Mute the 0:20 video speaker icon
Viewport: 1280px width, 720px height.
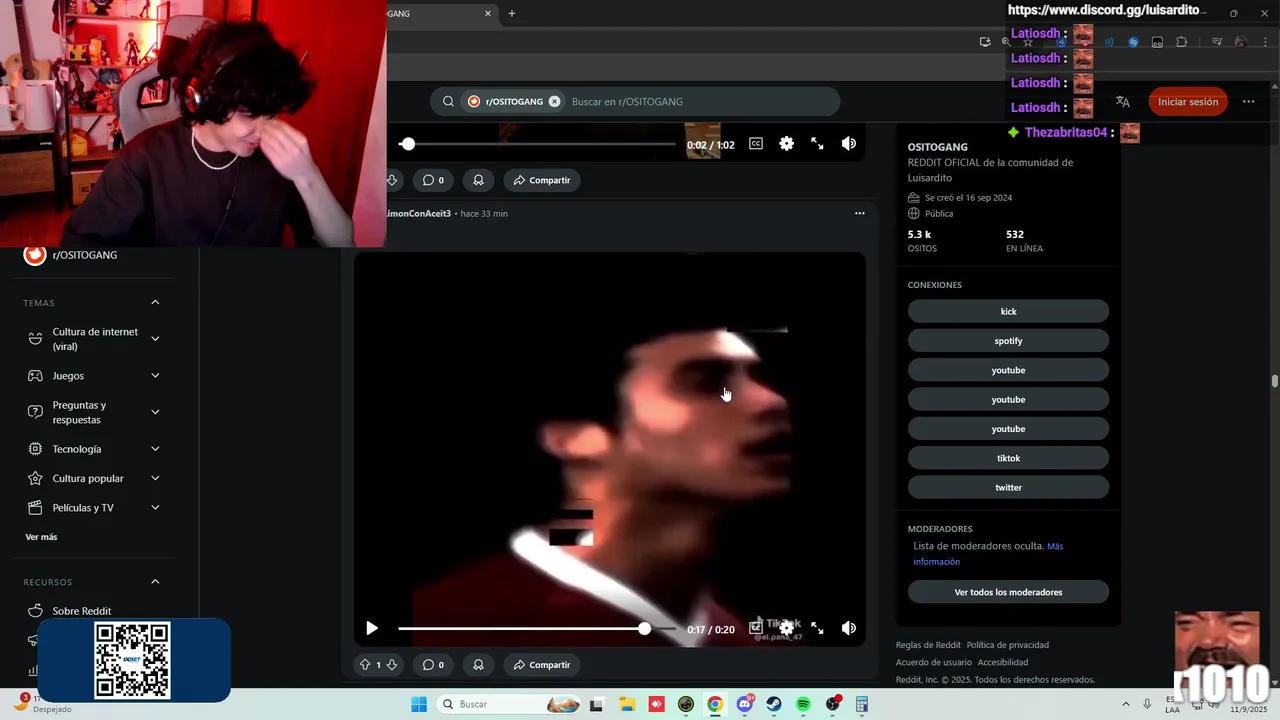[x=848, y=628]
